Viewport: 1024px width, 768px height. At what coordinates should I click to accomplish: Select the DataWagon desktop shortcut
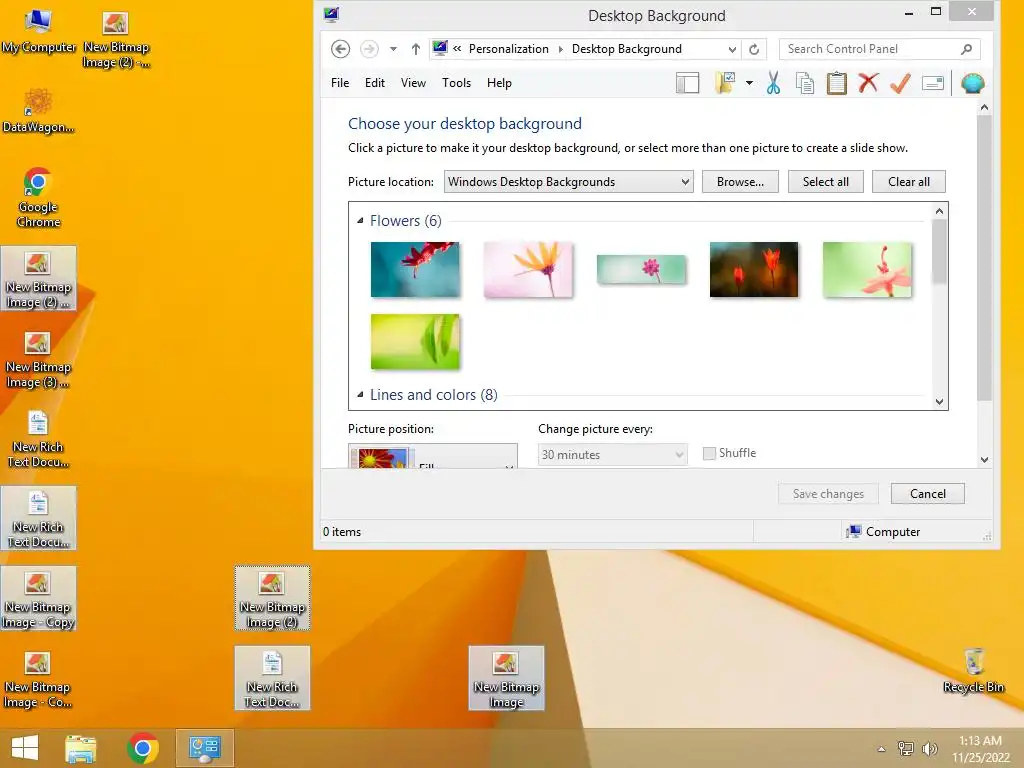(39, 111)
